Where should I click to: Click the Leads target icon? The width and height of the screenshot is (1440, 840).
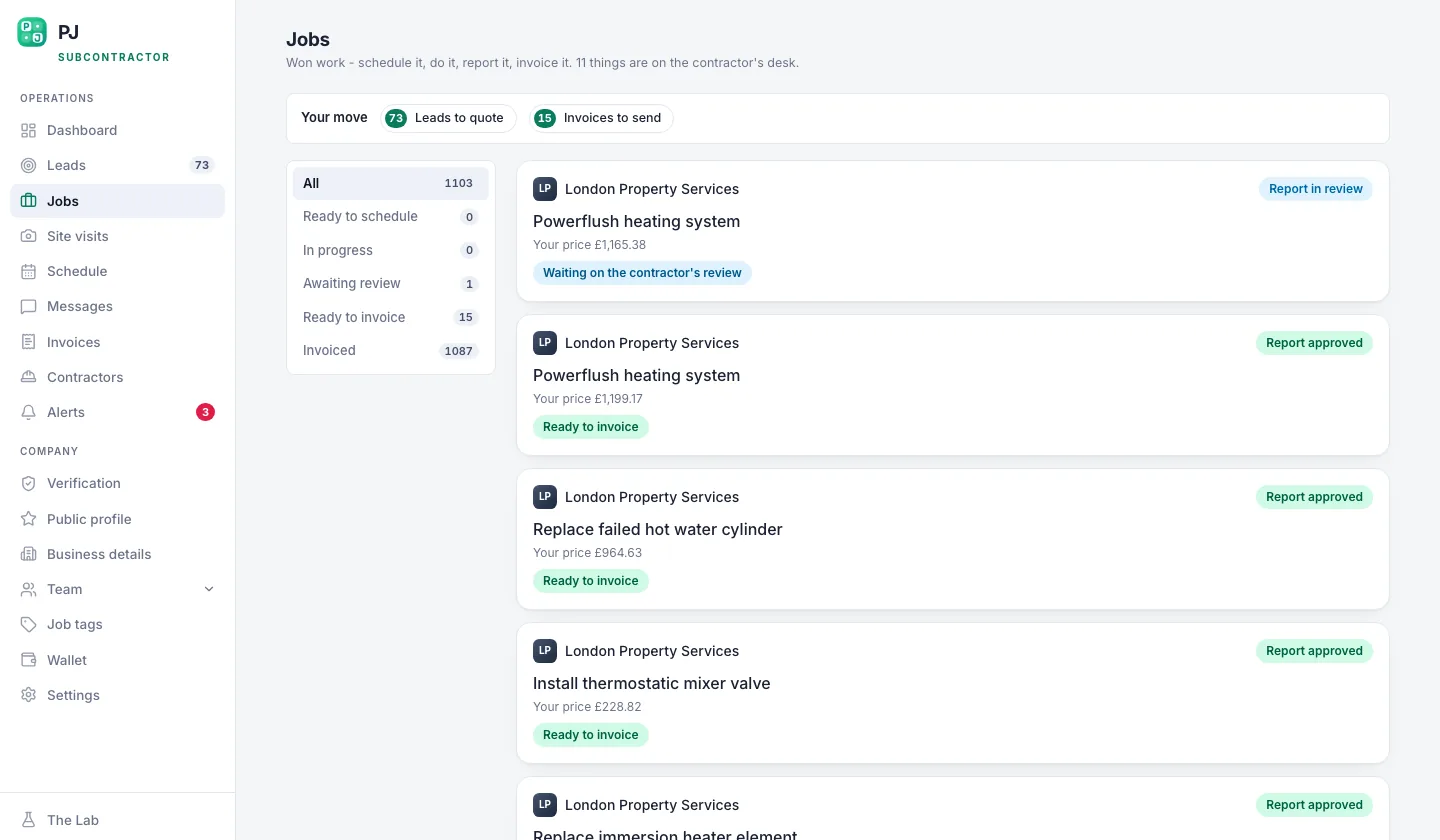[28, 165]
